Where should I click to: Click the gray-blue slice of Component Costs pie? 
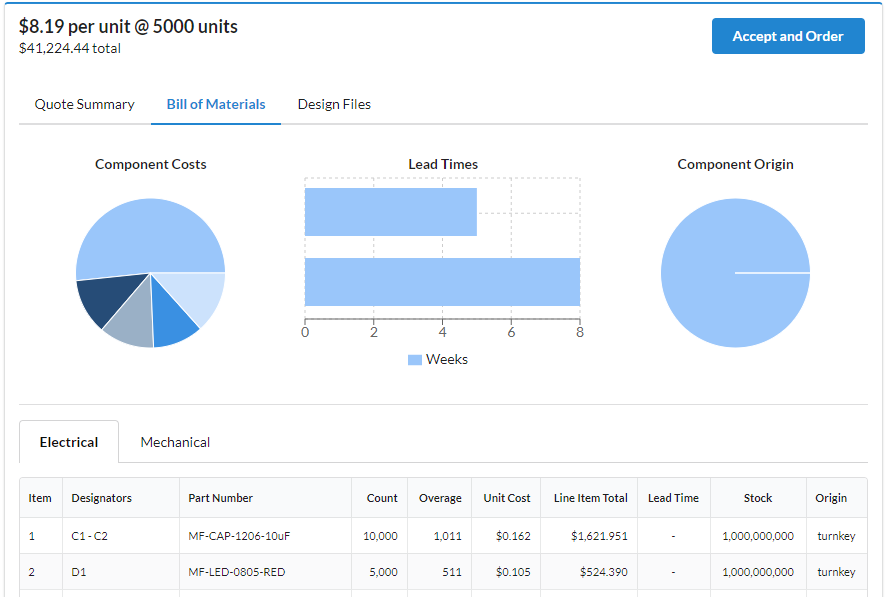tap(132, 322)
